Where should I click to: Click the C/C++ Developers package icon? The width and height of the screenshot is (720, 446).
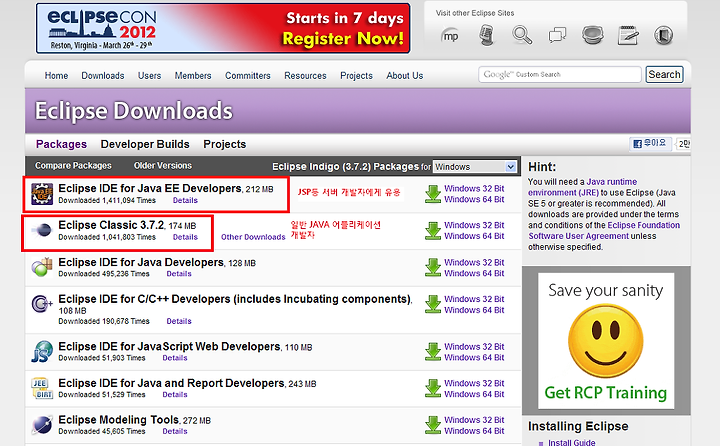(x=42, y=304)
